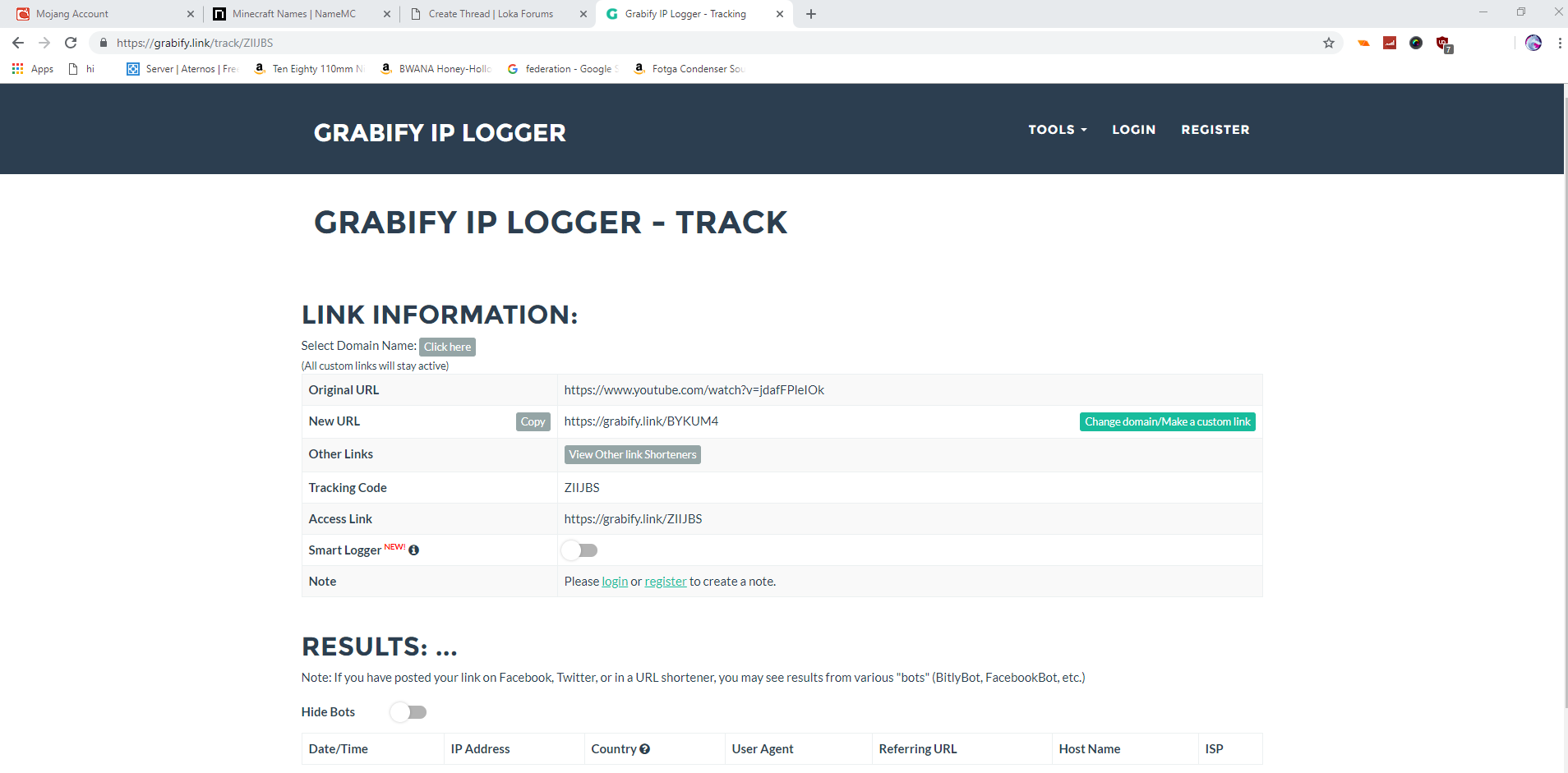Turn on the Hide Bots switch

[408, 712]
